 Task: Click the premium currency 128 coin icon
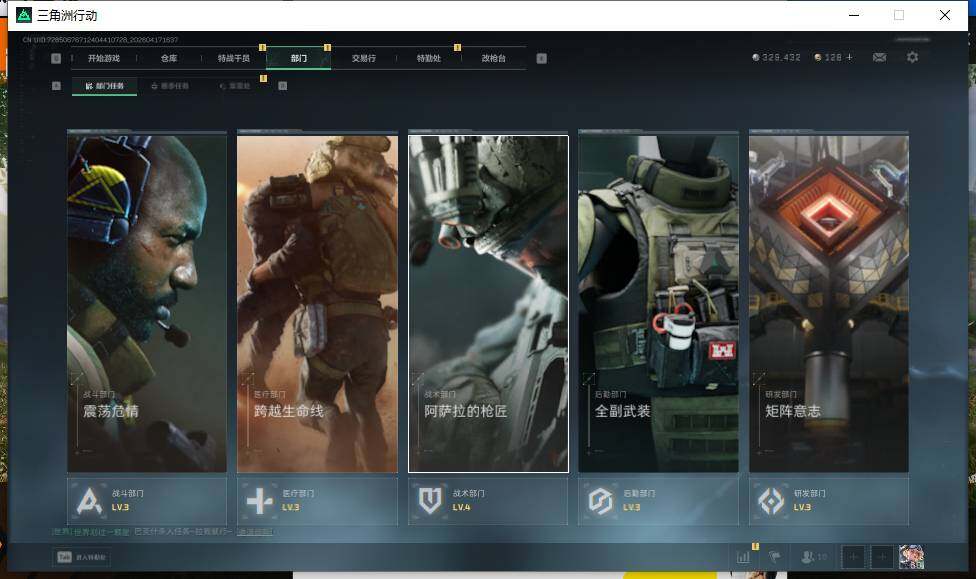(818, 57)
